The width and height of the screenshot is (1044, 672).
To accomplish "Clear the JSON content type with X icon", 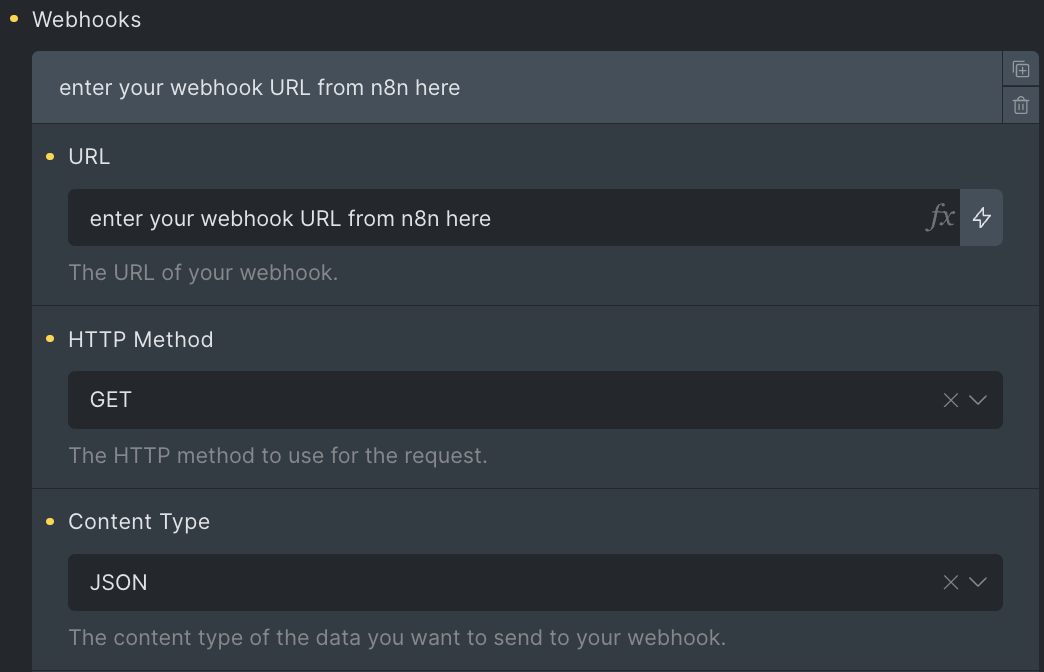I will pos(949,582).
